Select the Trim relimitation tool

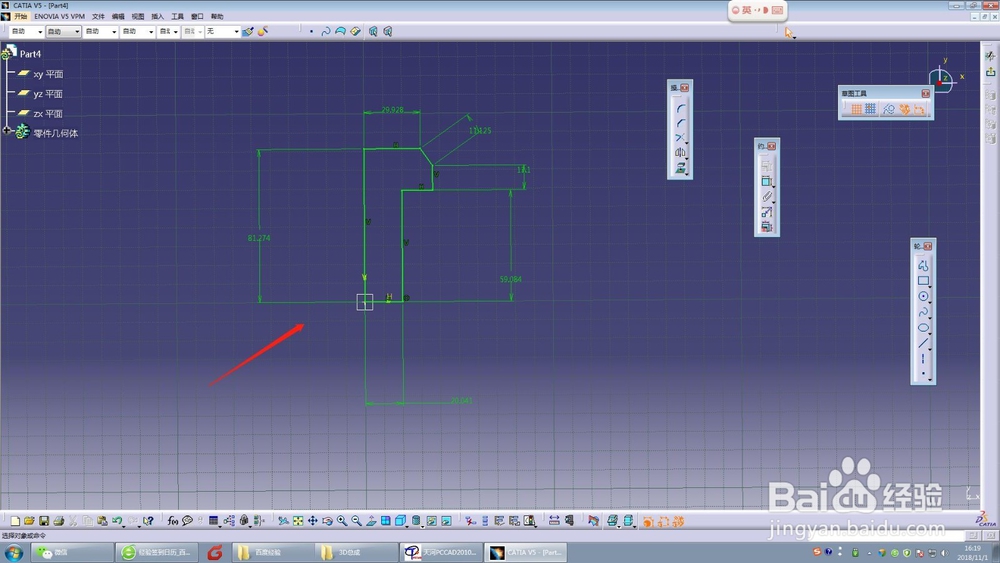[680, 138]
